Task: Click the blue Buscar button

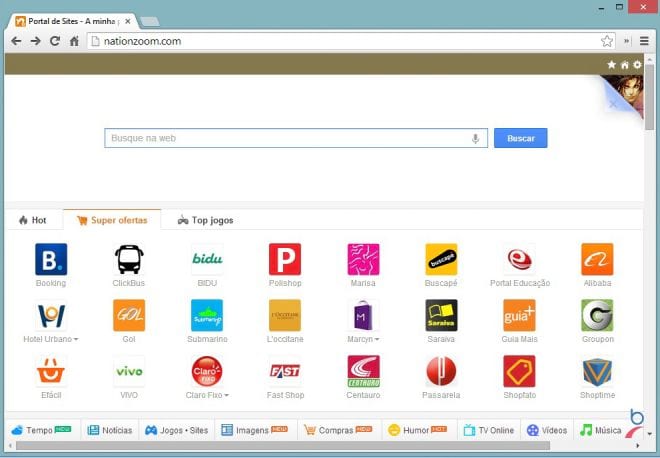Action: [521, 138]
